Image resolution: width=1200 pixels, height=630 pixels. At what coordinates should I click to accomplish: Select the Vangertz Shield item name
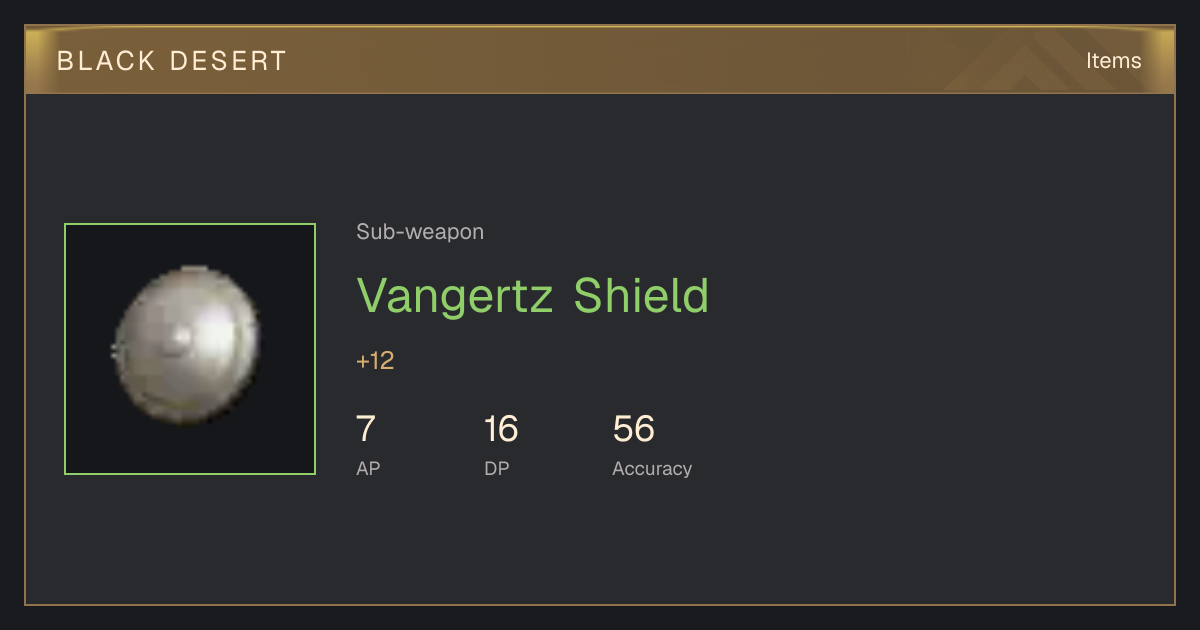click(x=532, y=295)
